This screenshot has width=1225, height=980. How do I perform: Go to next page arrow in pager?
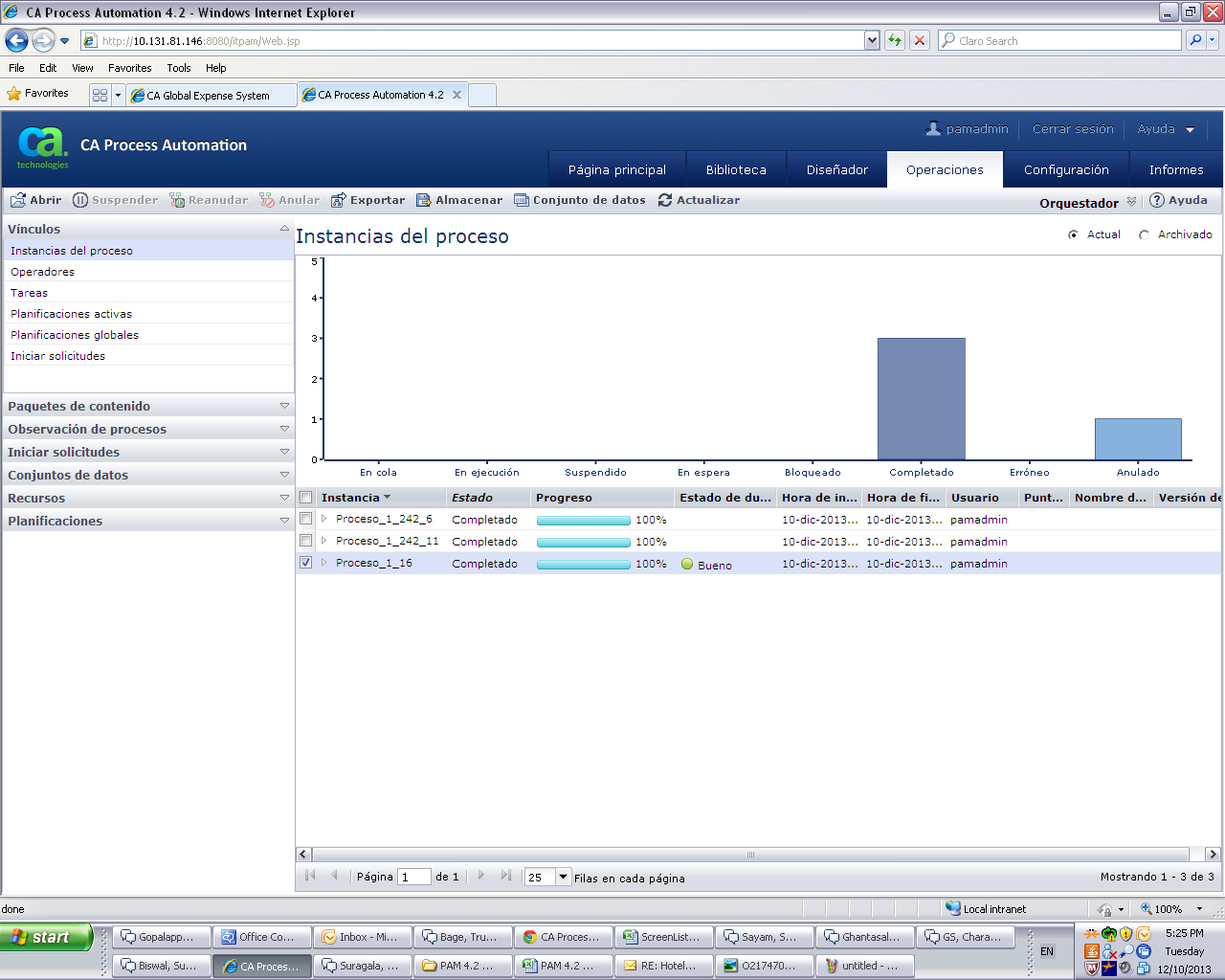(x=481, y=876)
